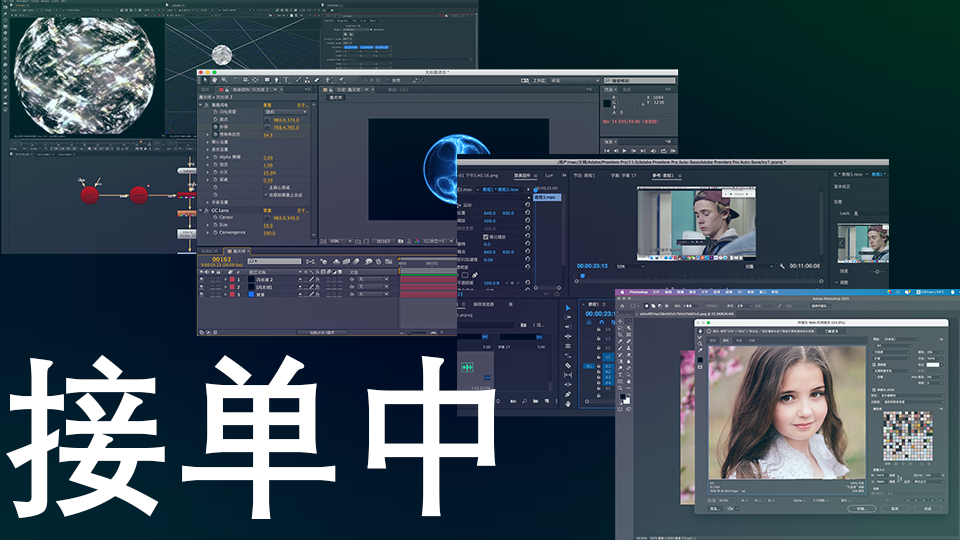Viewport: 960px width, 540px height.
Task: Toggle the checked checkbox under After Effects lightning settings
Action: (266, 195)
